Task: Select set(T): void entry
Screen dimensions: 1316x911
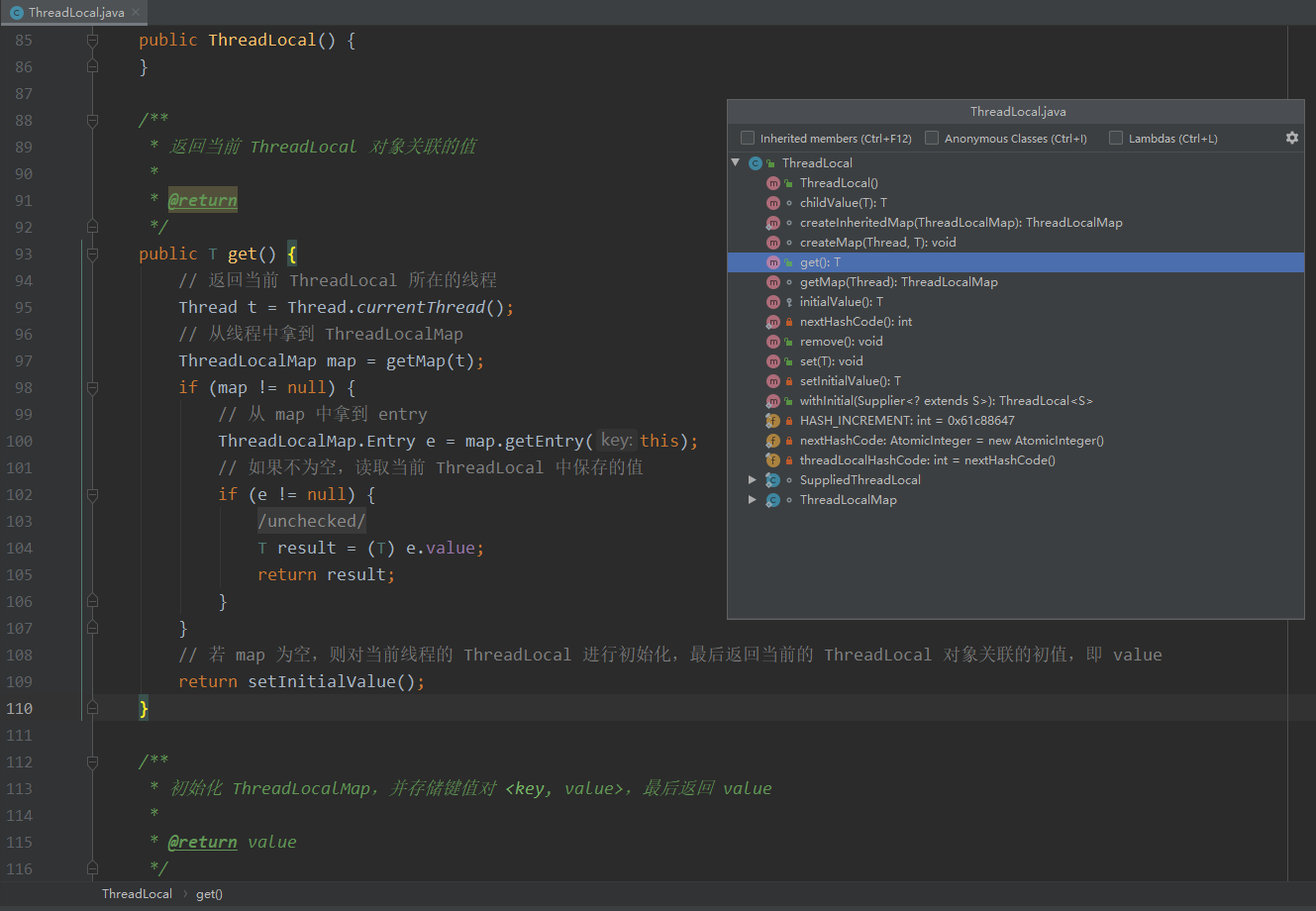Action: click(1016, 361)
